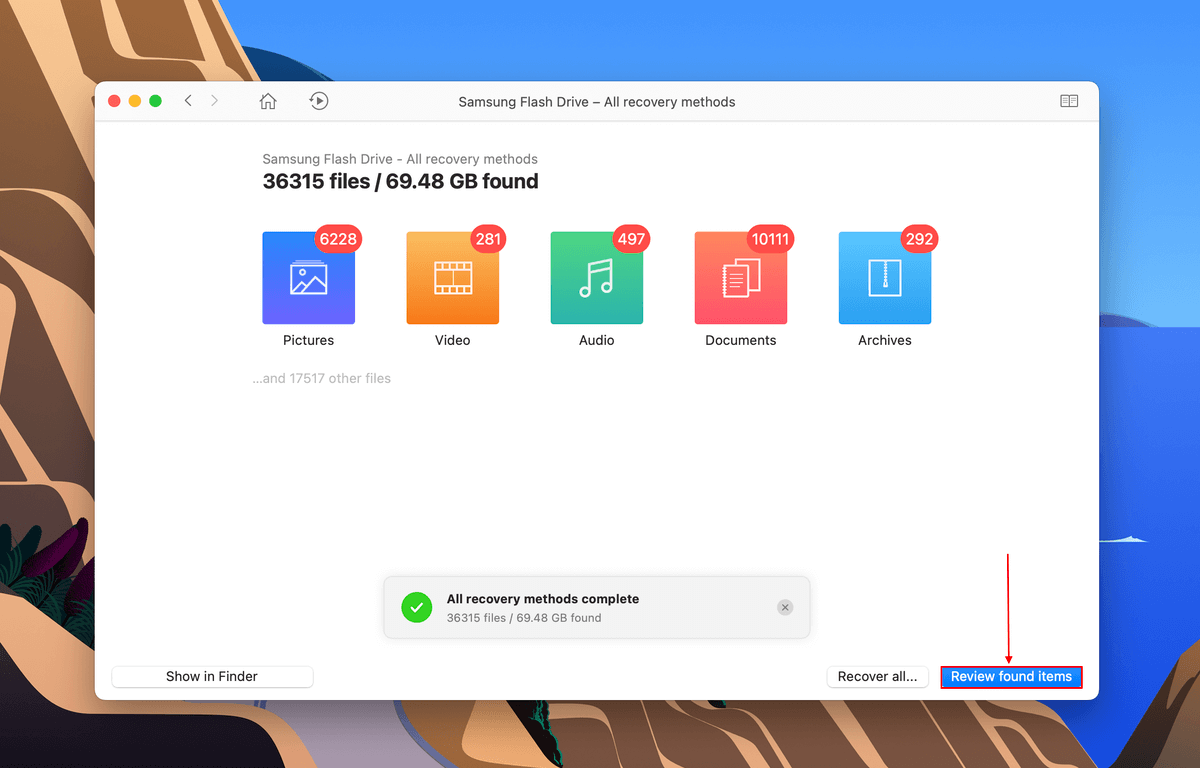Open the Documents category icon
1200x768 pixels.
click(740, 278)
